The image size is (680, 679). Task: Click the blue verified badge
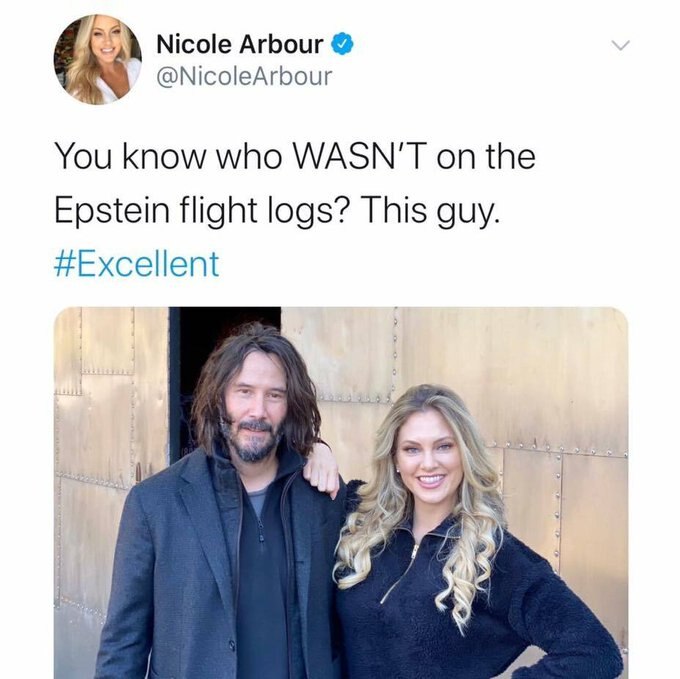coord(343,44)
